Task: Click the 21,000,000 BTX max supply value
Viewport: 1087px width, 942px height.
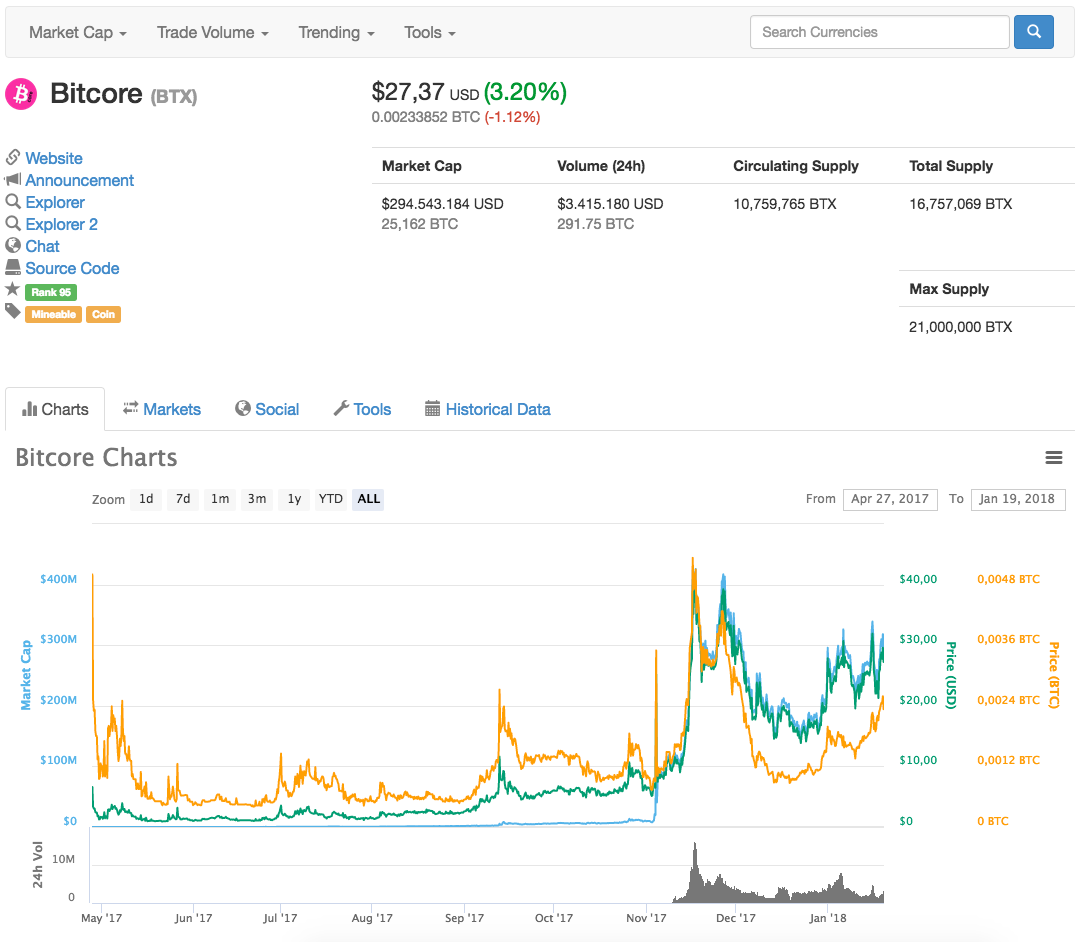Action: (961, 326)
